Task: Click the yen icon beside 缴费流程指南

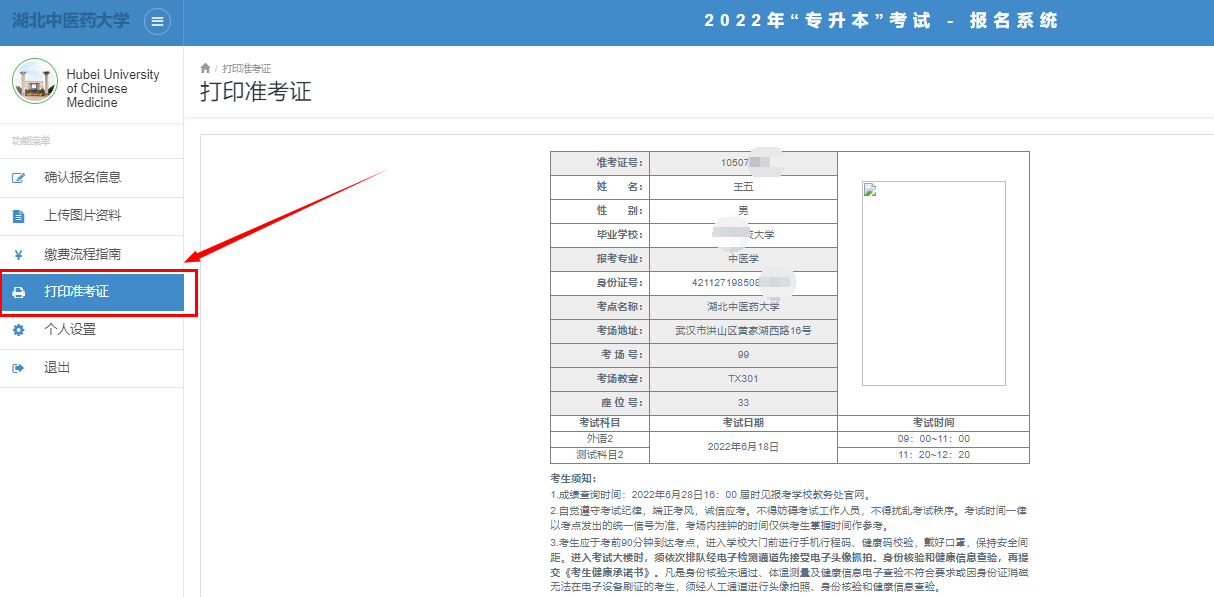Action: point(18,254)
